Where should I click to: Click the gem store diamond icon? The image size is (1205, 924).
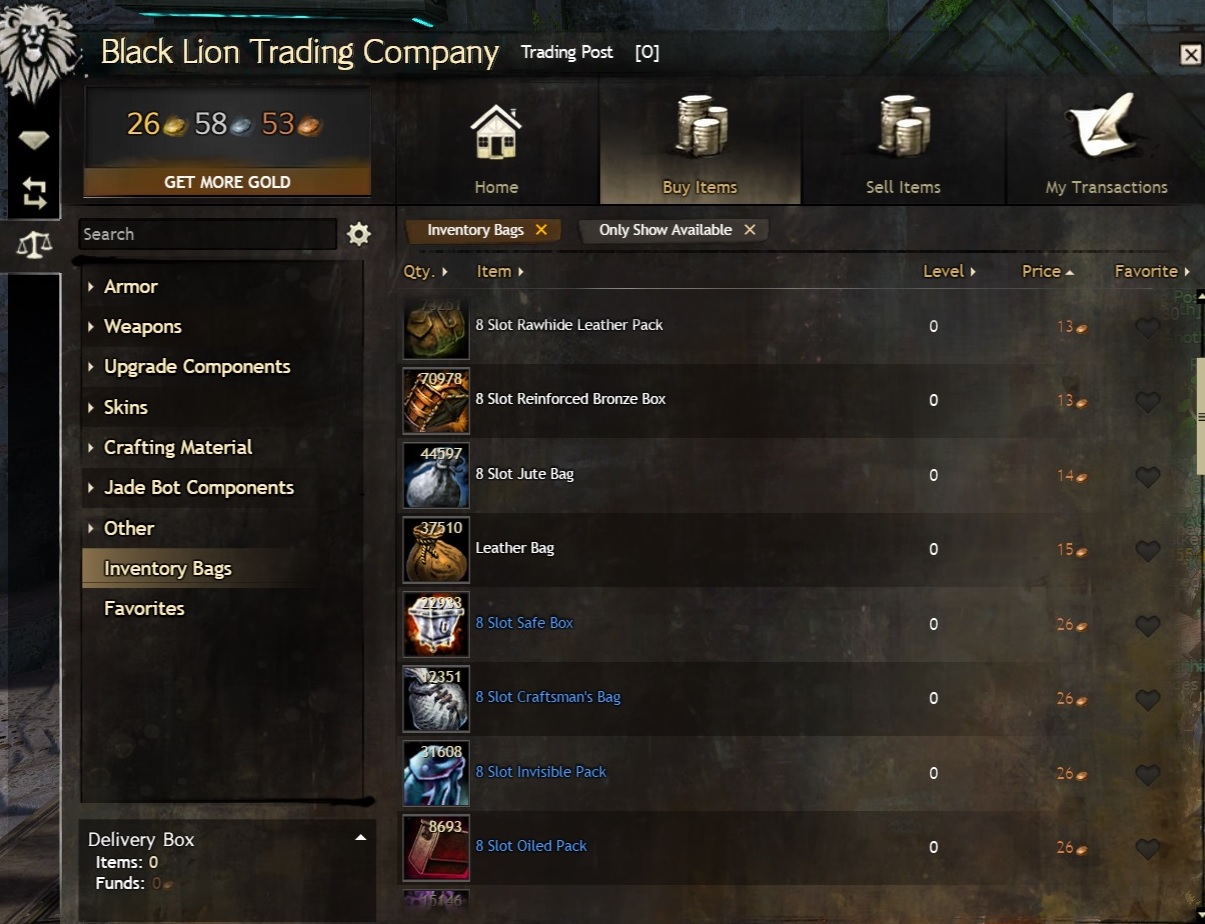(34, 140)
